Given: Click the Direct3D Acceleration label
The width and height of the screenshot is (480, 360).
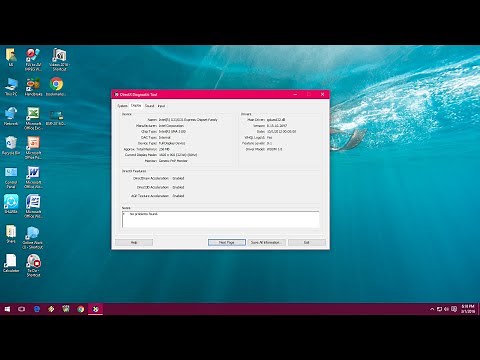Looking at the screenshot, I should coord(153,187).
